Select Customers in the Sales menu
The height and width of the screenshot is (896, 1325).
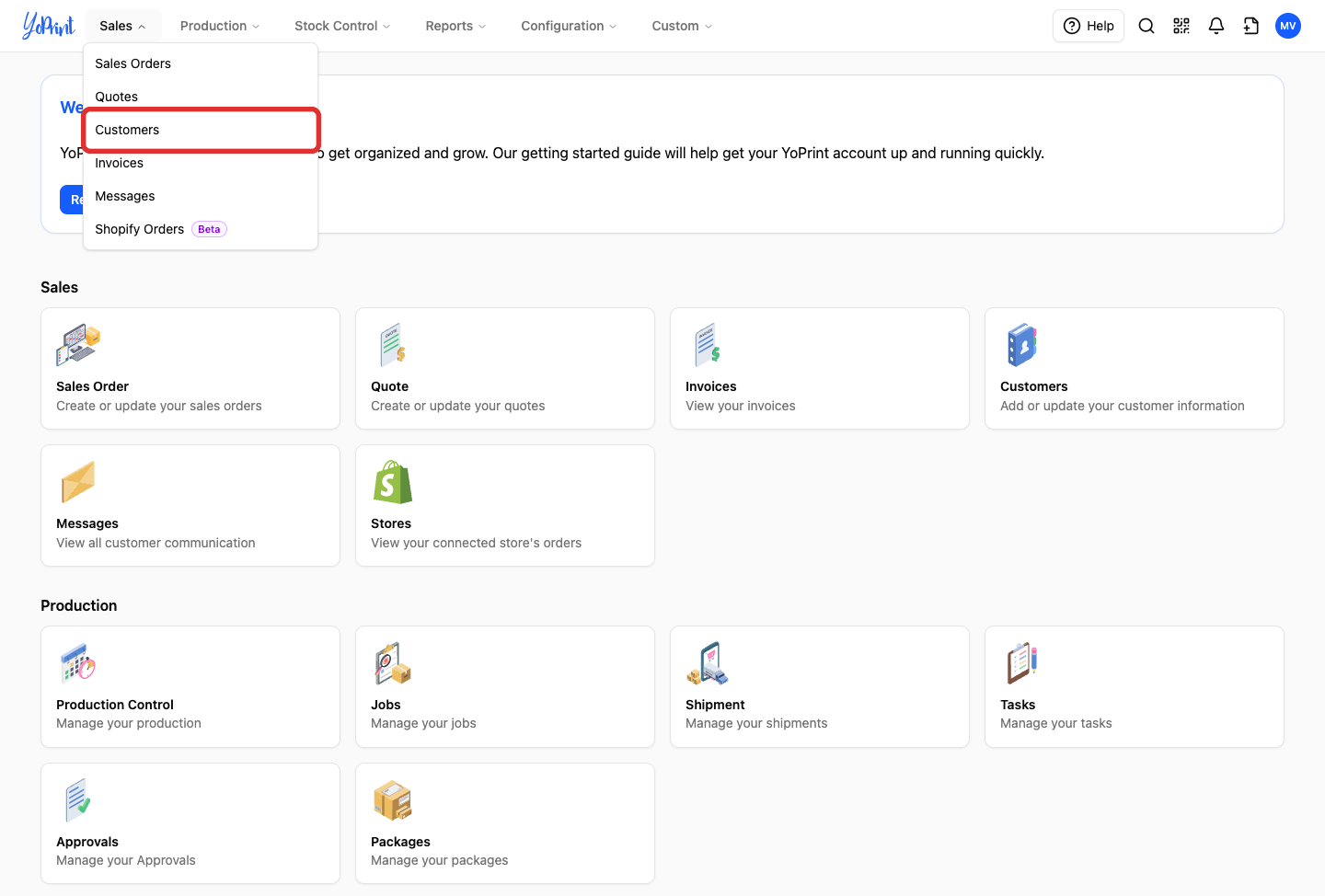201,130
